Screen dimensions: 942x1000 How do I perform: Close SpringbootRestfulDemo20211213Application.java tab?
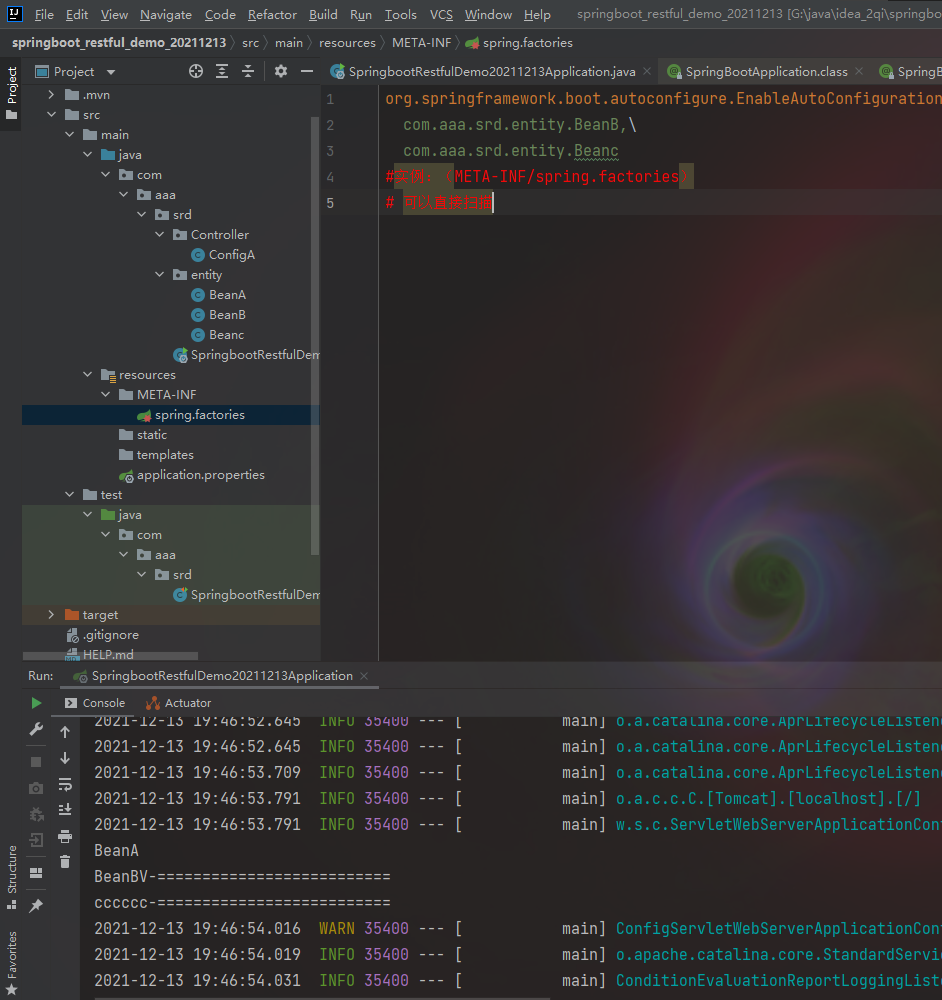[x=647, y=71]
